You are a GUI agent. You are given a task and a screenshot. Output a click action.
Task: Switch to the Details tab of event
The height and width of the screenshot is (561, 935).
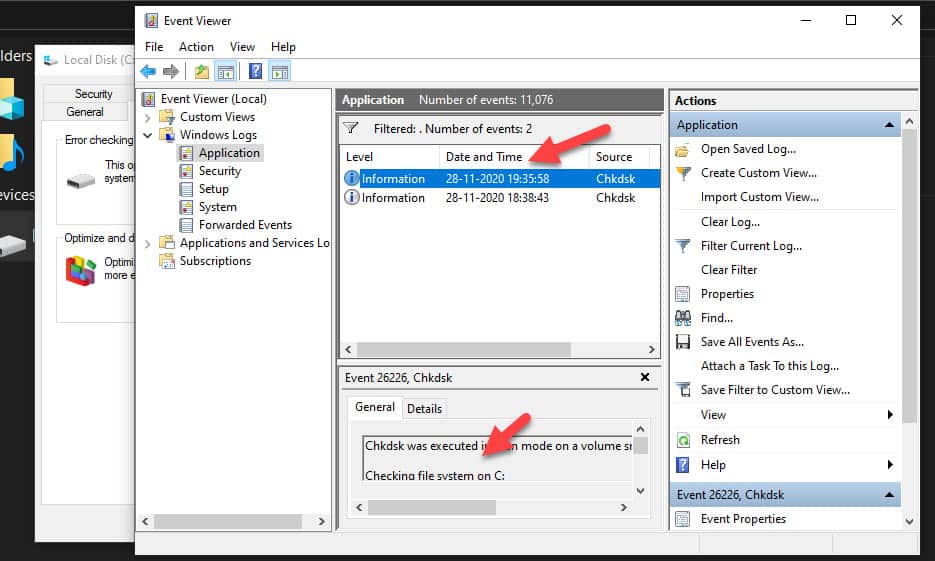pos(425,408)
